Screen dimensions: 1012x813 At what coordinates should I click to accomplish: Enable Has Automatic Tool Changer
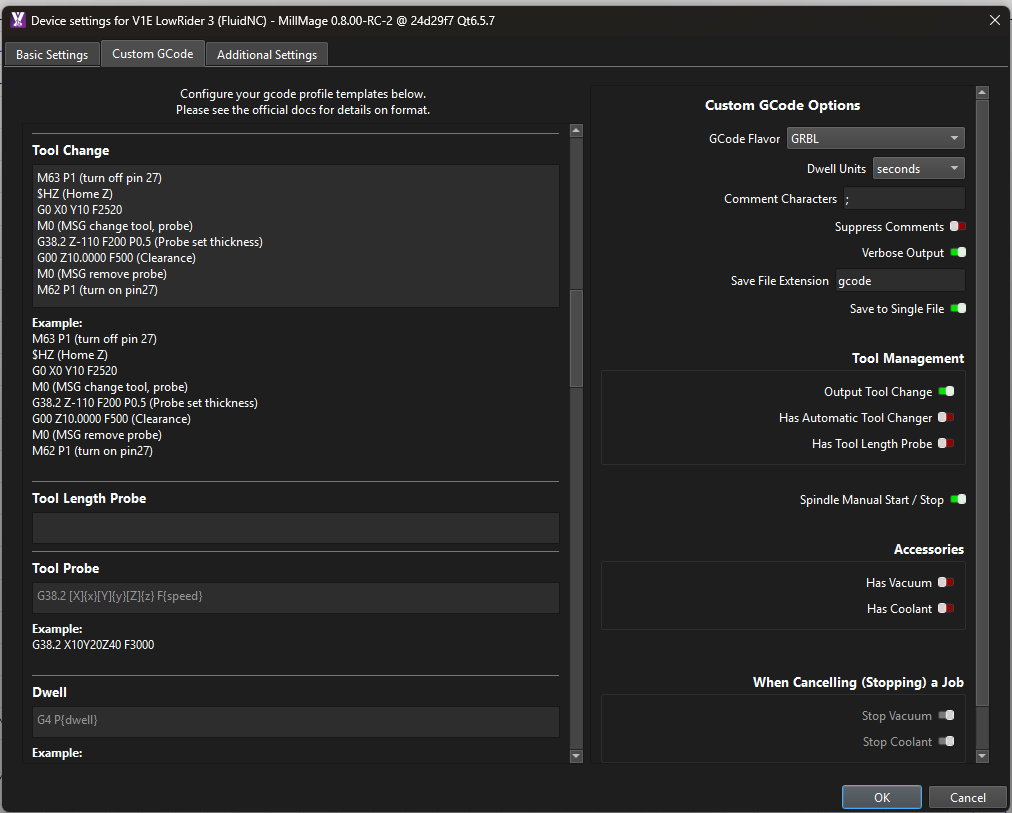945,418
